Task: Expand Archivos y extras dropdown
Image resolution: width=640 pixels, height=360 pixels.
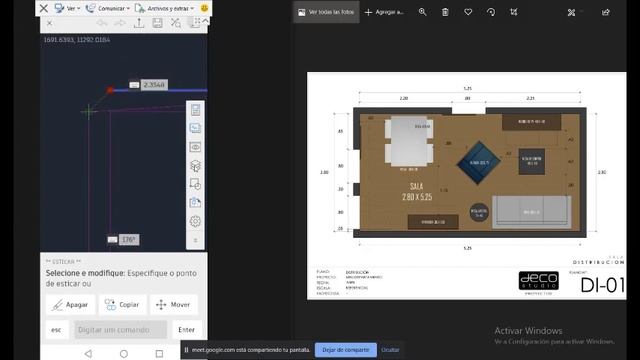Action: click(x=164, y=8)
